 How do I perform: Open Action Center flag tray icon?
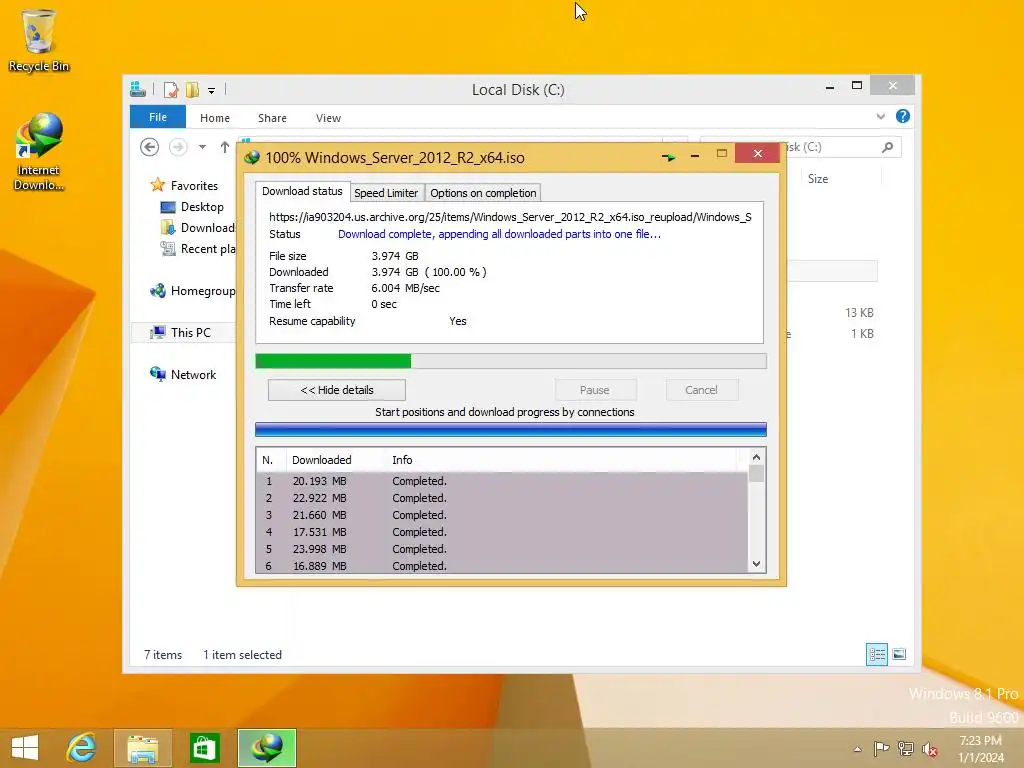[881, 748]
